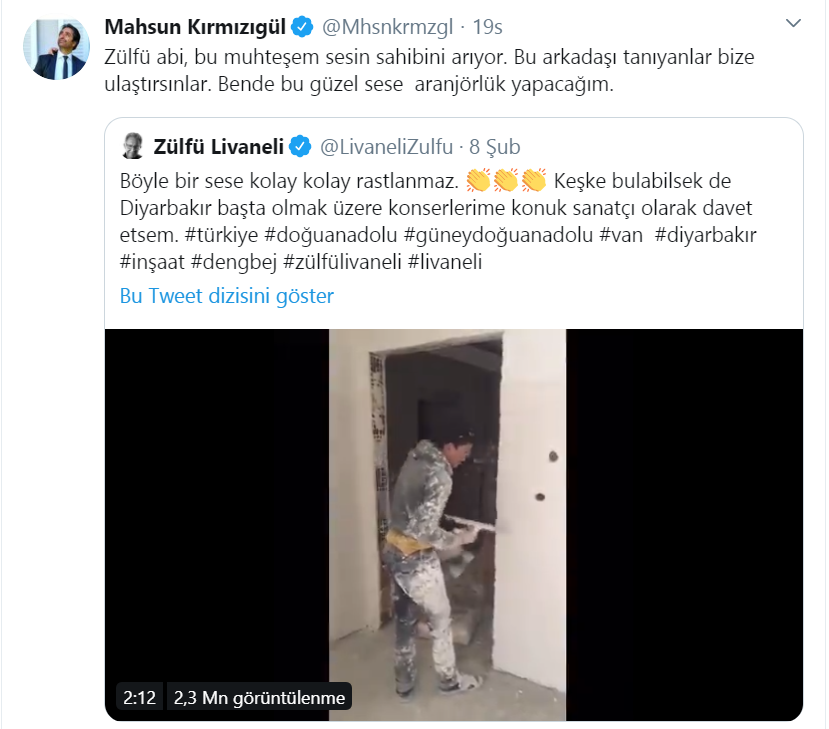Screen dimensions: 829x729
Task: Click Mahsun Kırmızıgül's verified badge
Action: tap(302, 26)
